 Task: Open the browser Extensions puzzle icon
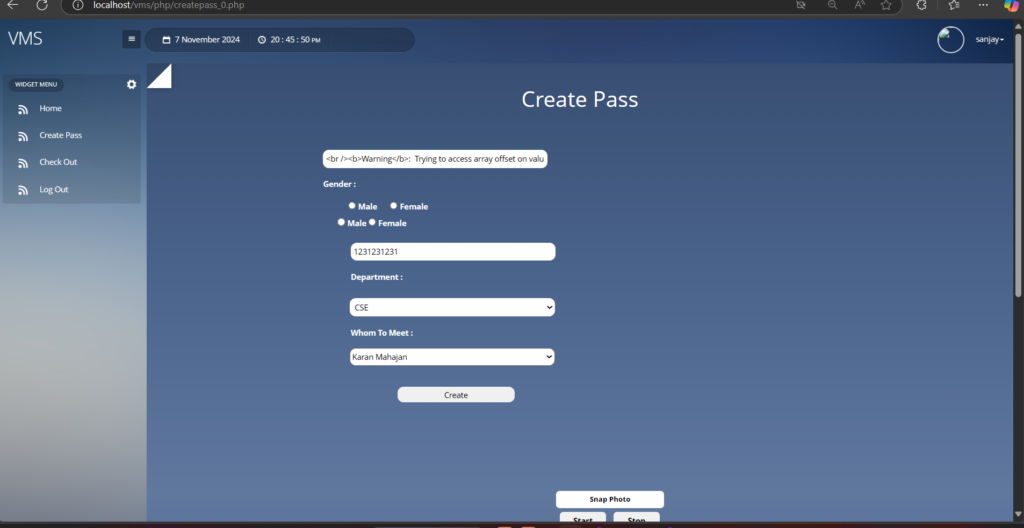(x=921, y=5)
